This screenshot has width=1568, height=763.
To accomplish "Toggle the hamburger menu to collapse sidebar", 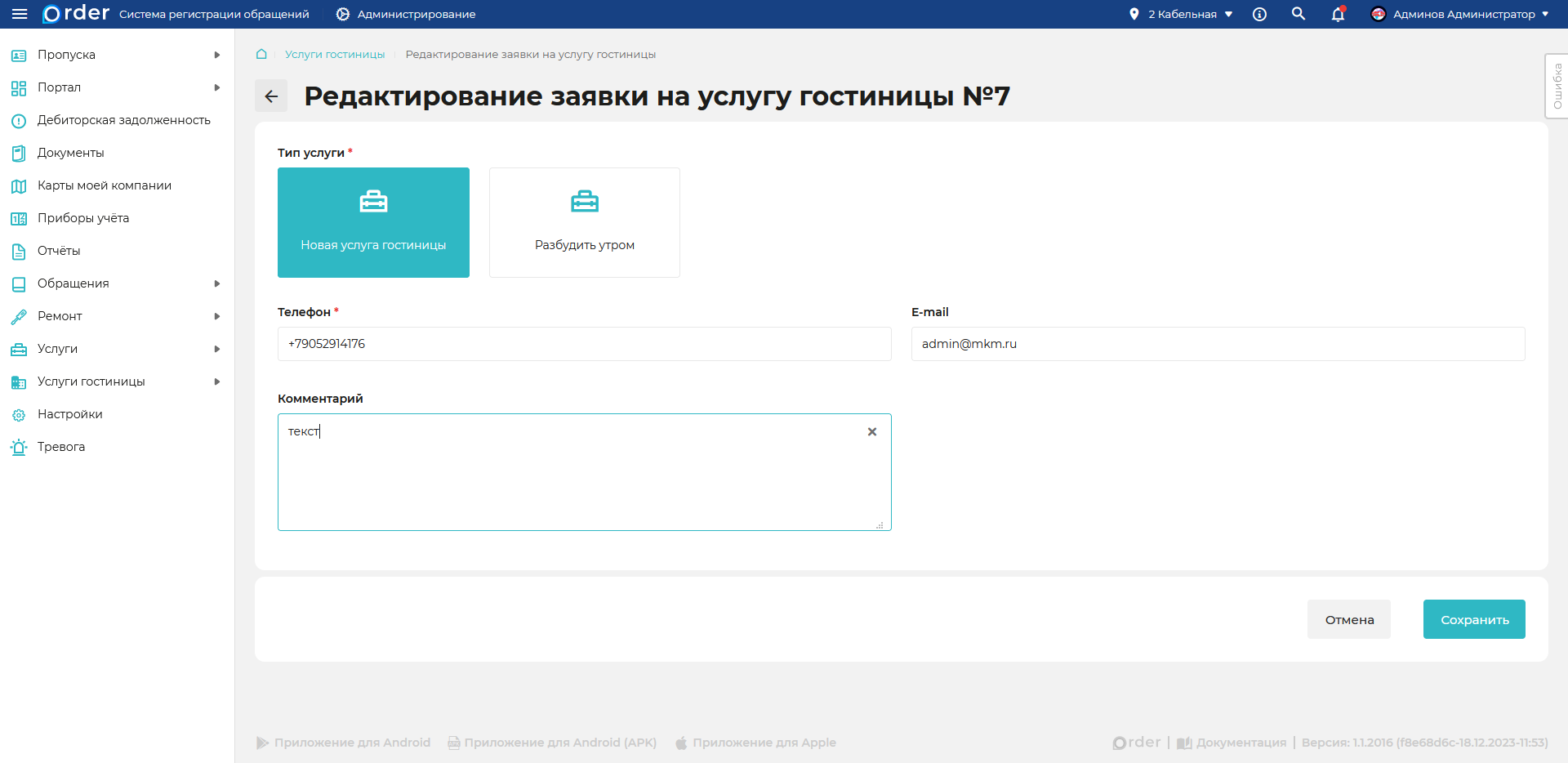I will tap(20, 14).
